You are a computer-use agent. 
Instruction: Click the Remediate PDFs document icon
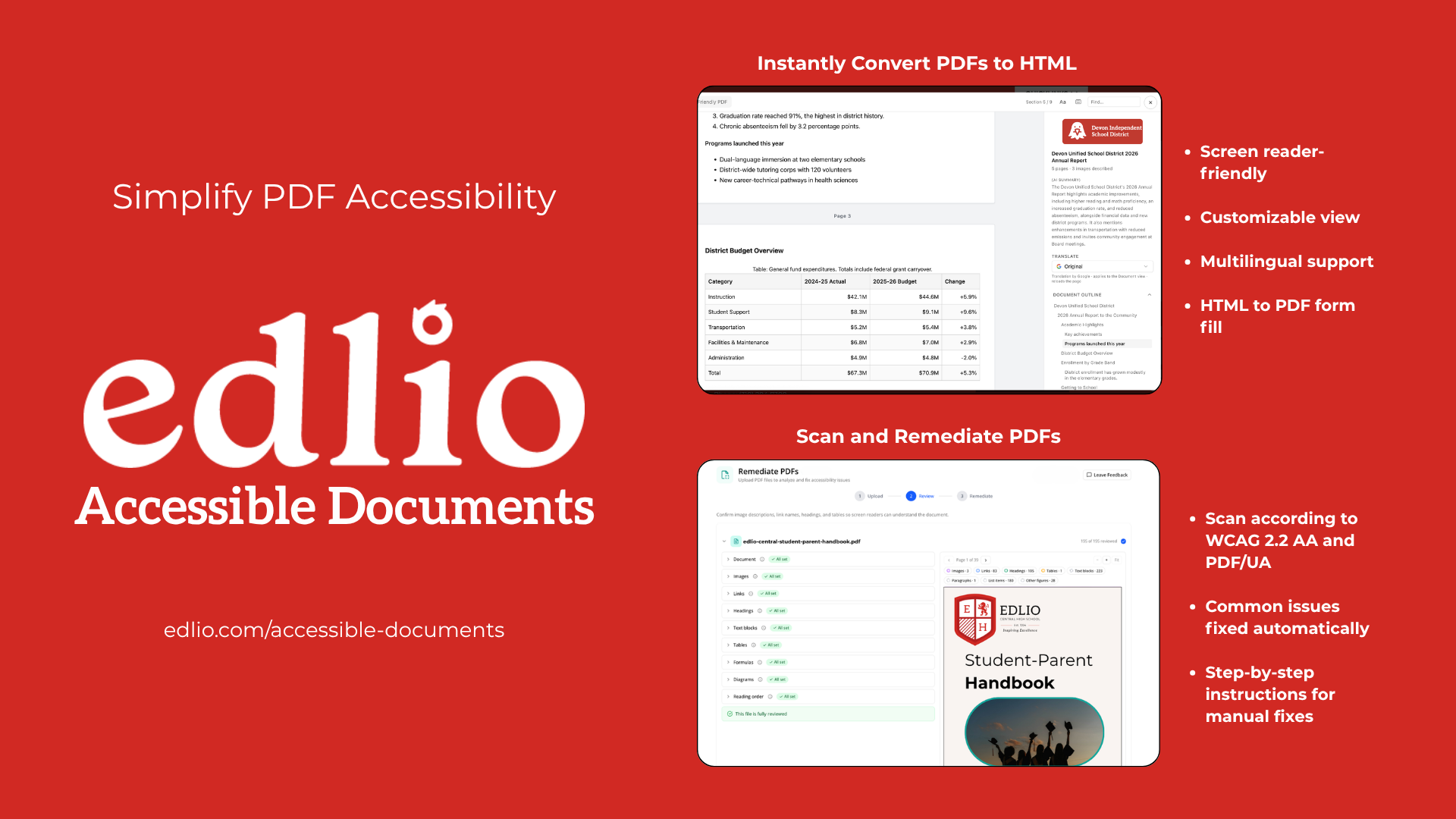pyautogui.click(x=725, y=475)
